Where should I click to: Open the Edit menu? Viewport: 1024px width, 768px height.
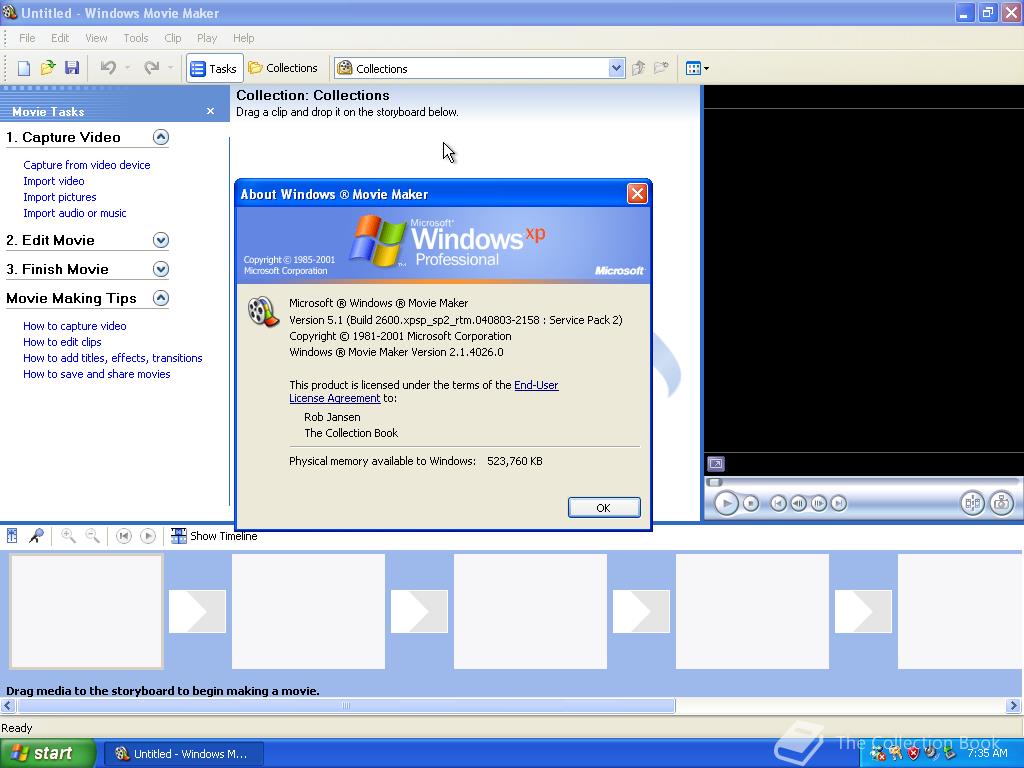60,38
